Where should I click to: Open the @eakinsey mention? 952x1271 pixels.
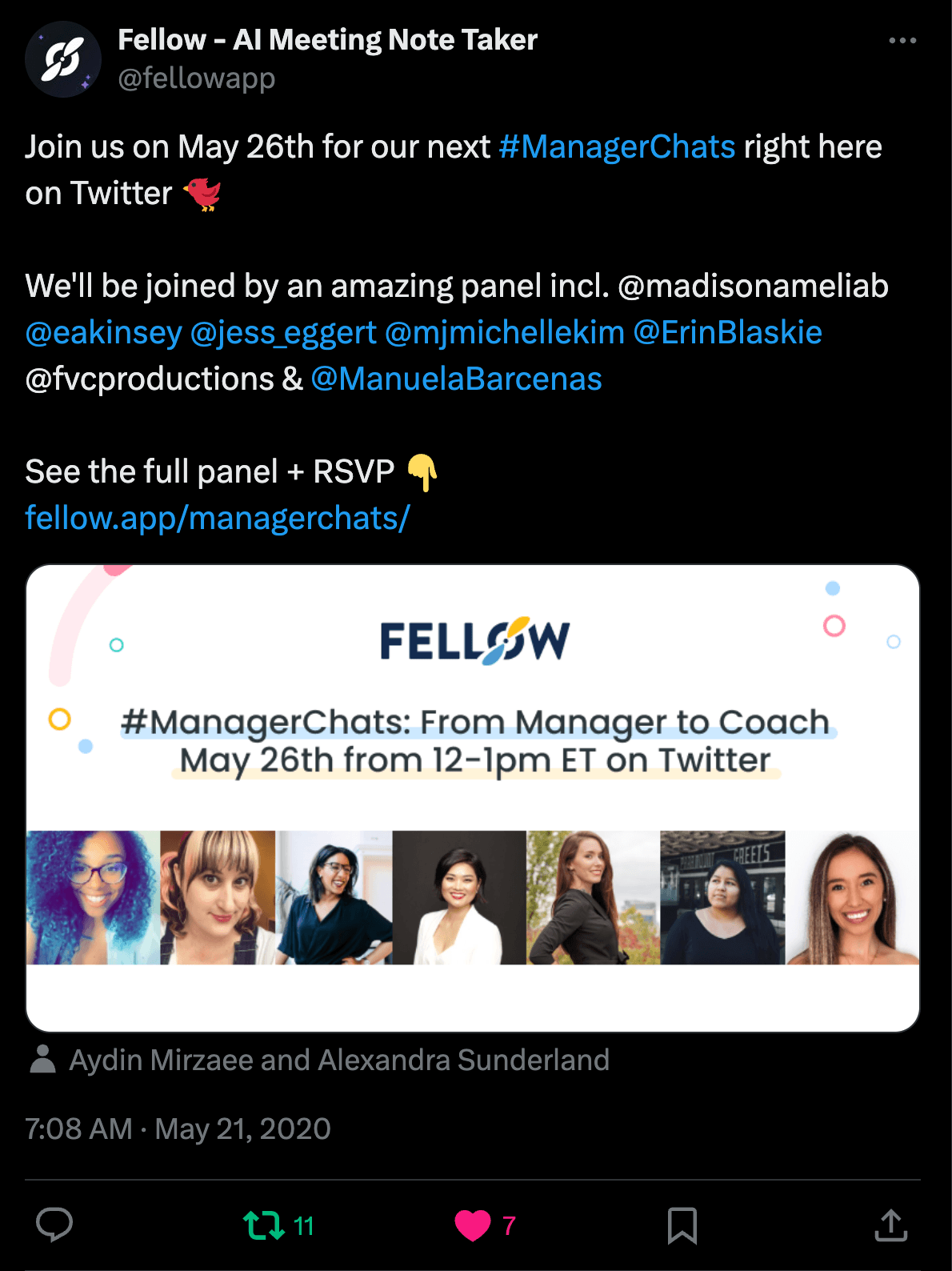click(x=104, y=333)
